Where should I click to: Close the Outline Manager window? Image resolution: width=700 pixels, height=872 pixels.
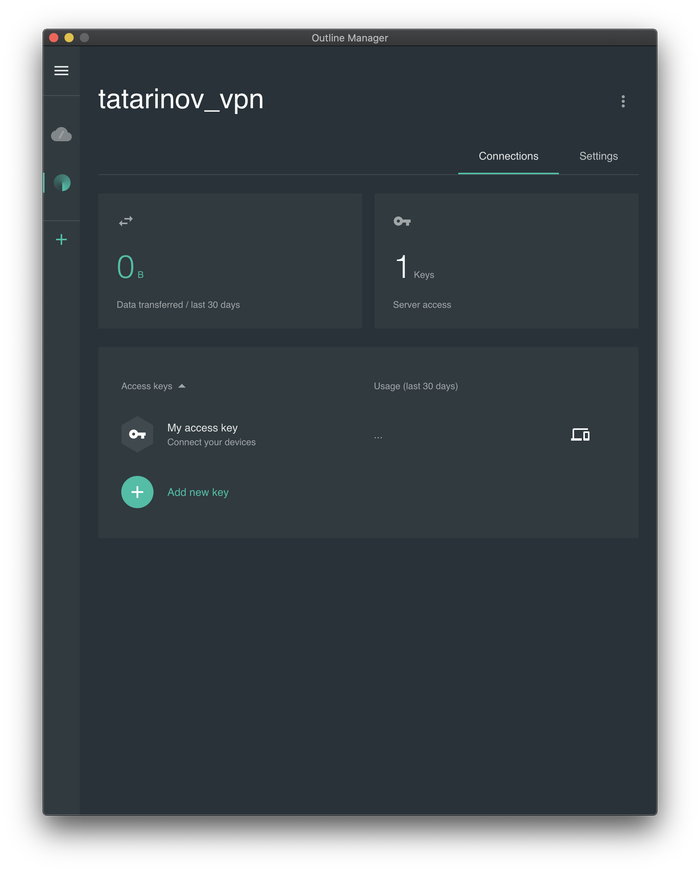(54, 38)
